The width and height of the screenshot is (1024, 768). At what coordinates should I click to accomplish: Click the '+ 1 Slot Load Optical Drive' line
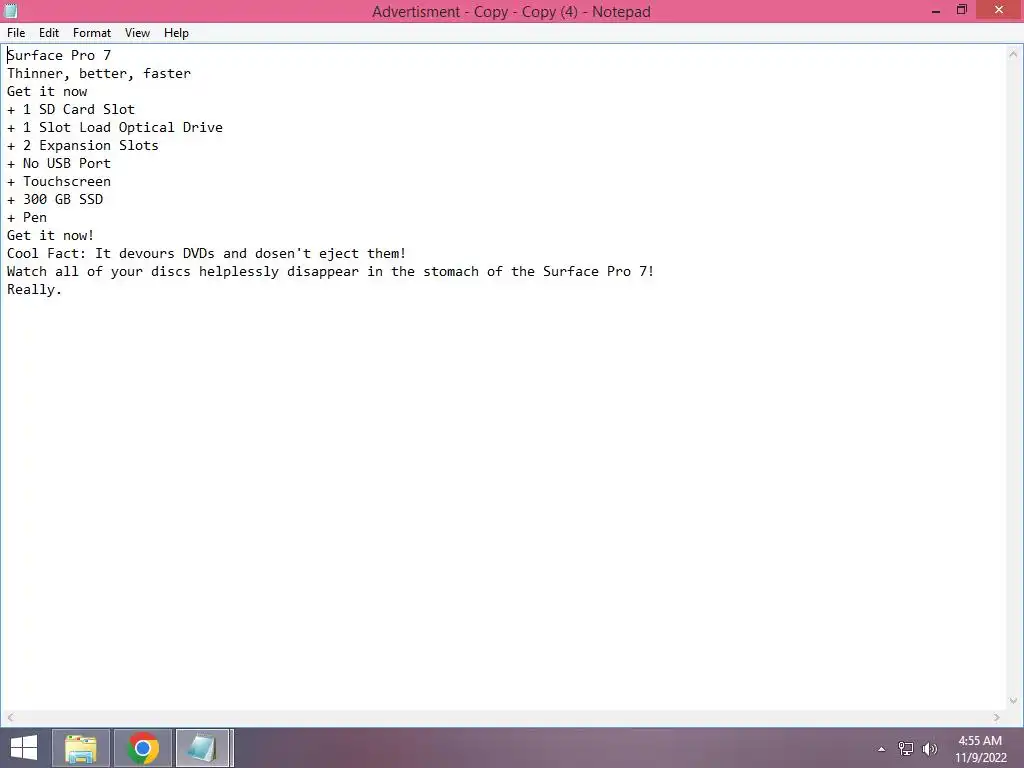114,127
